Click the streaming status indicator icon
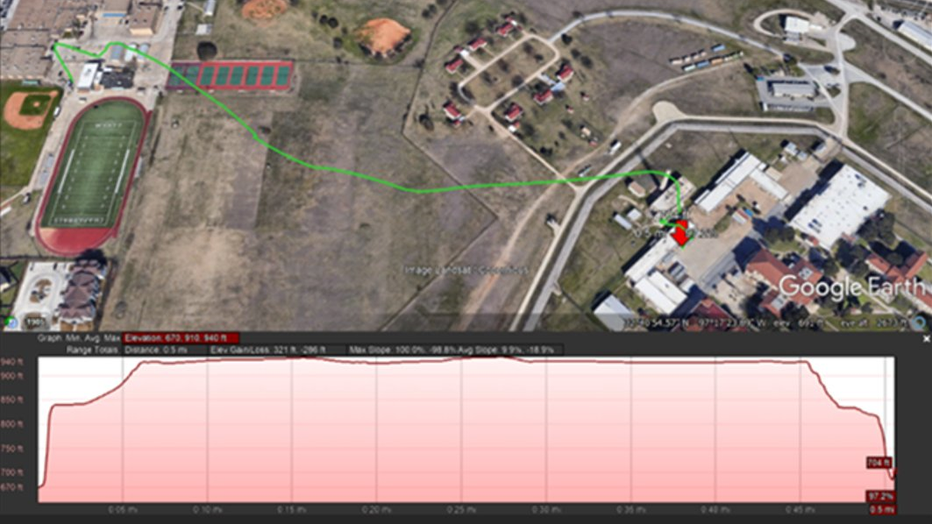This screenshot has width=932, height=524. point(917,322)
